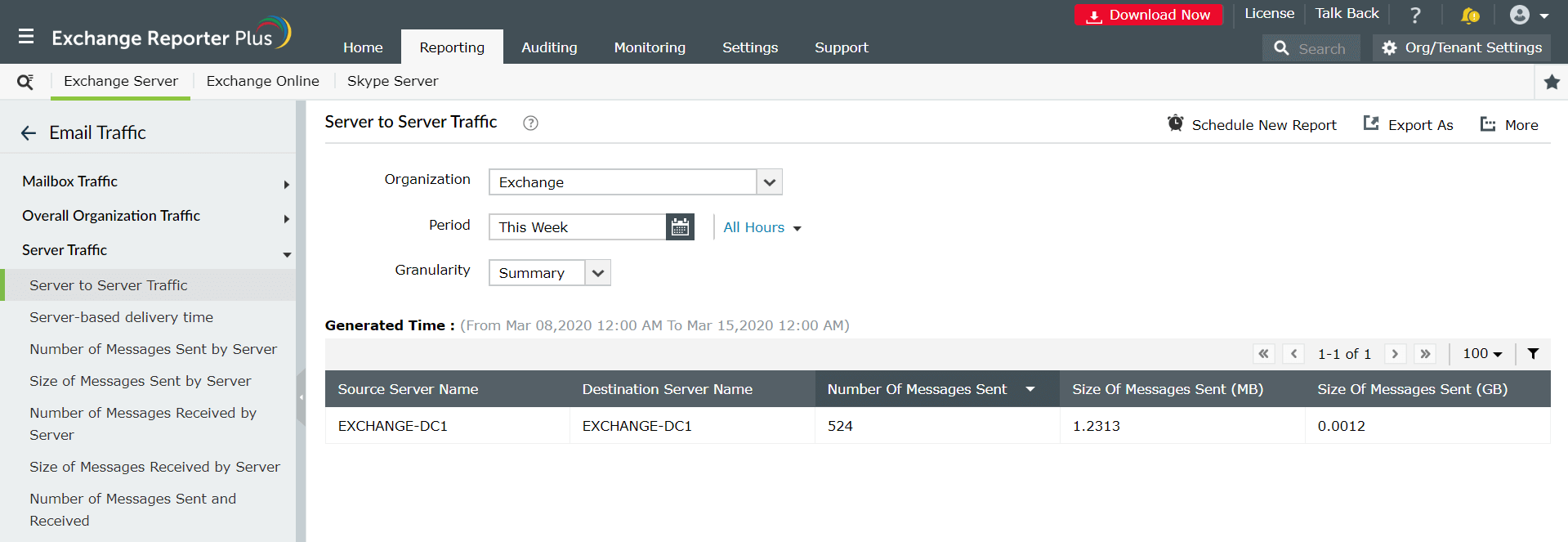This screenshot has height=542, width=1568.
Task: Select the Exchange Online tab
Action: (x=262, y=81)
